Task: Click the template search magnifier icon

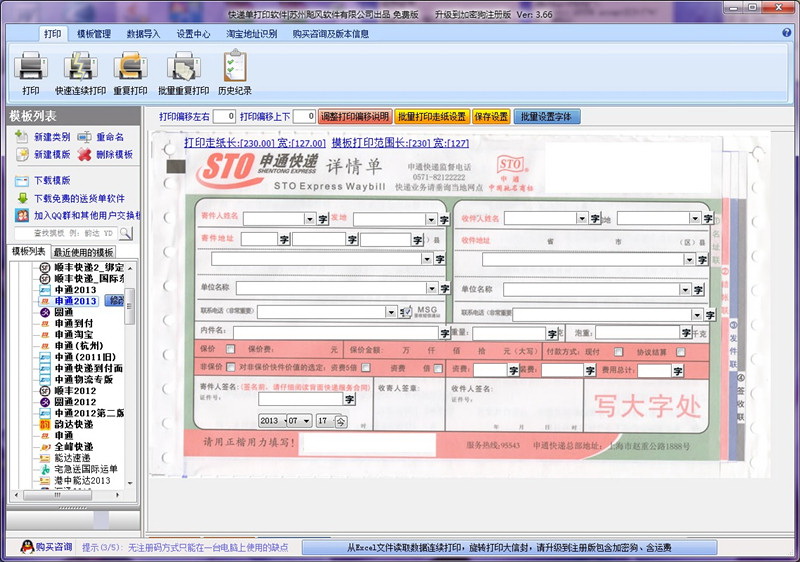Action: 126,233
